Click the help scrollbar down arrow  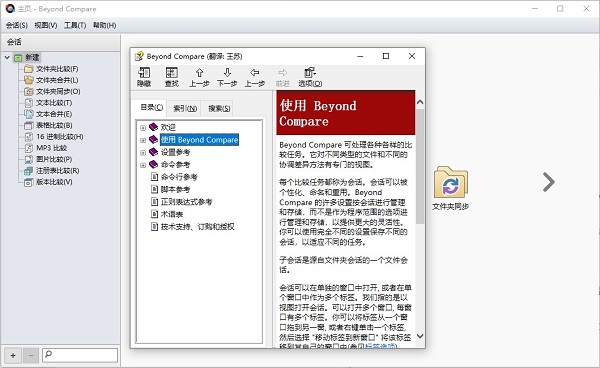[420, 336]
